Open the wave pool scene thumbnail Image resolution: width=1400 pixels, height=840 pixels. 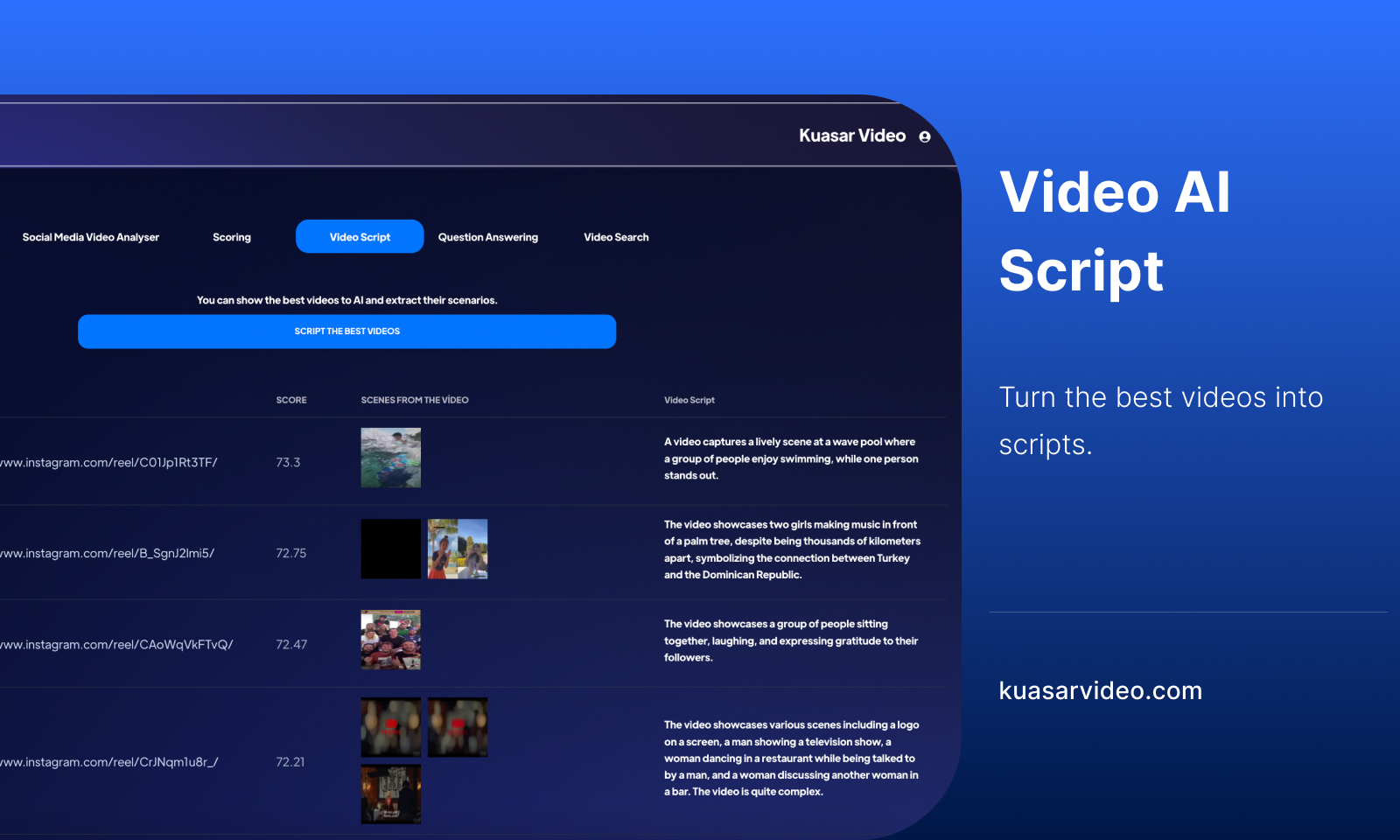391,458
